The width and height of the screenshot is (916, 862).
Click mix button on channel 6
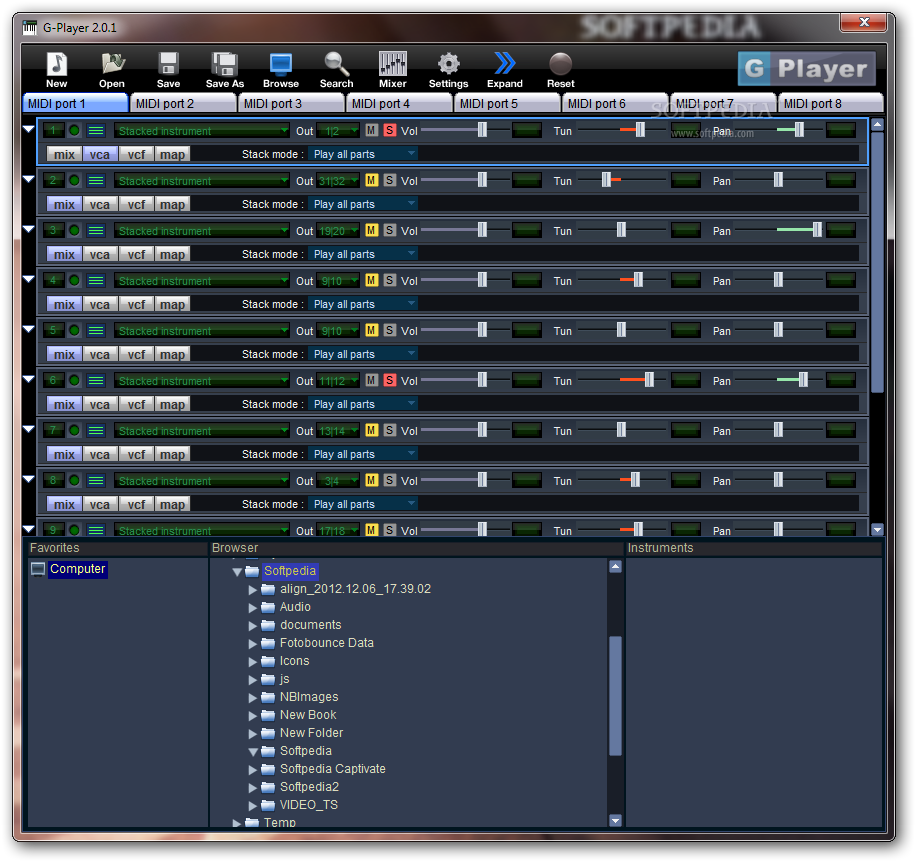(64, 404)
